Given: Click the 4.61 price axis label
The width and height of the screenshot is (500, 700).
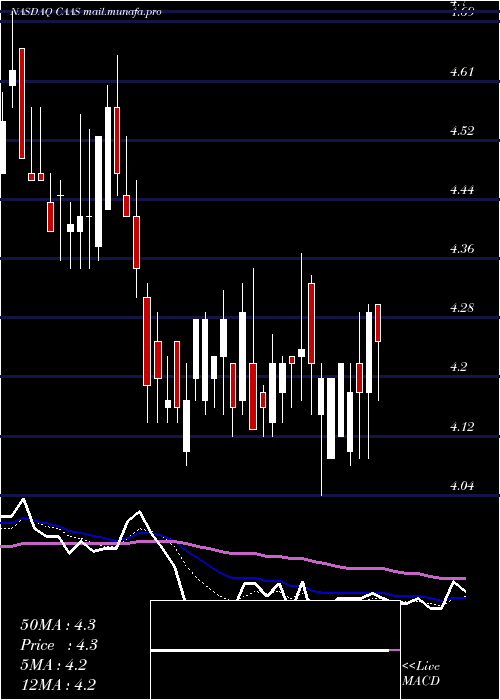Looking at the screenshot, I should (462, 71).
